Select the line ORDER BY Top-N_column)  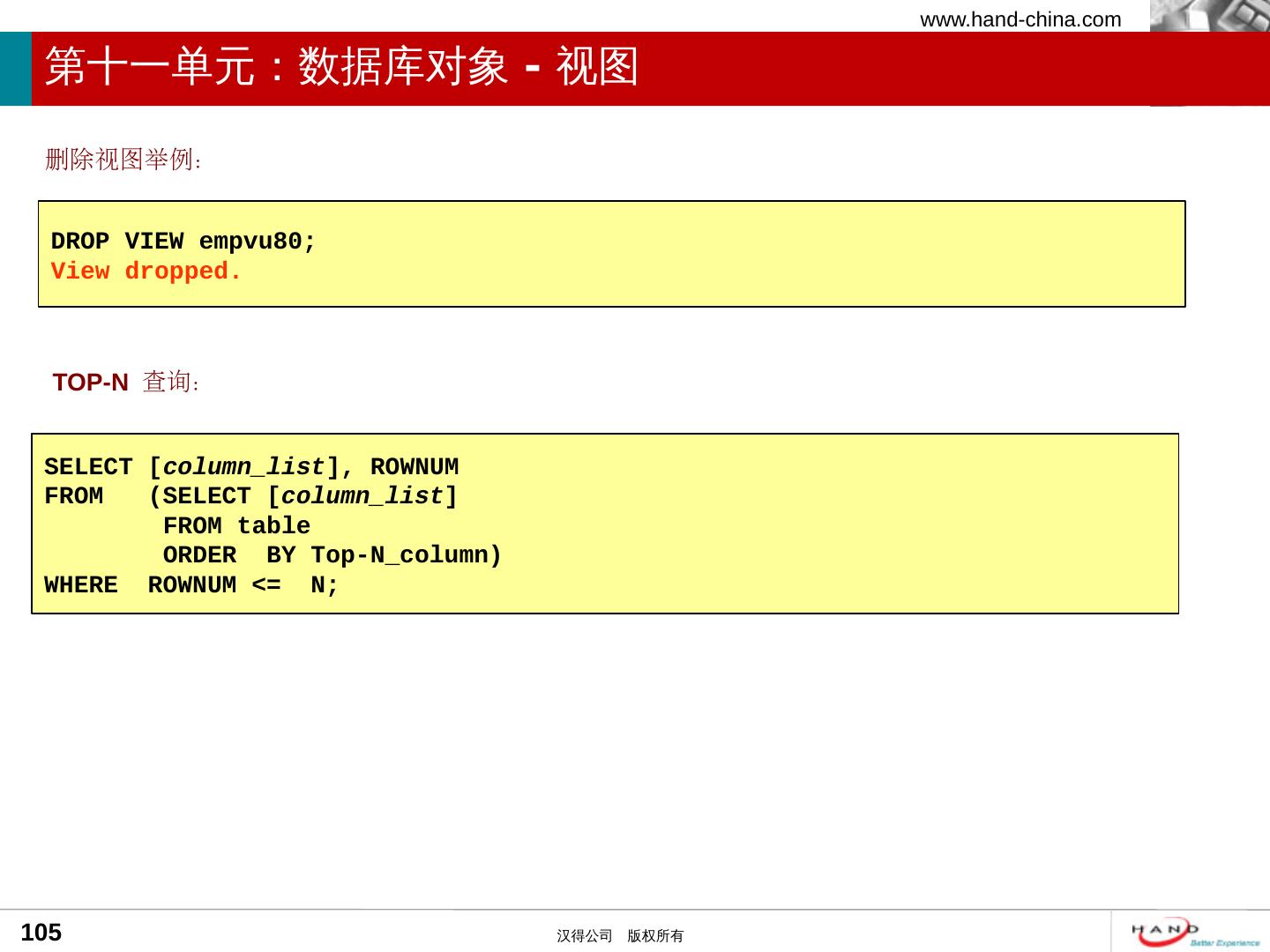tap(332, 555)
